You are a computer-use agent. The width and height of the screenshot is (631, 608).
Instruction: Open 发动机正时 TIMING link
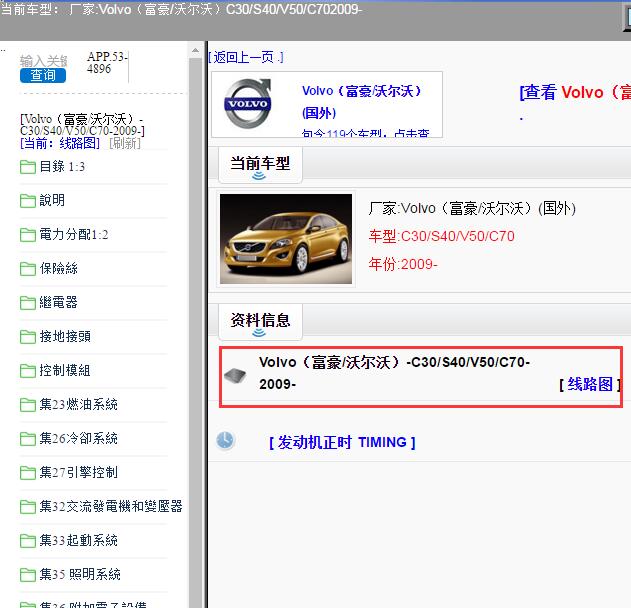click(342, 442)
